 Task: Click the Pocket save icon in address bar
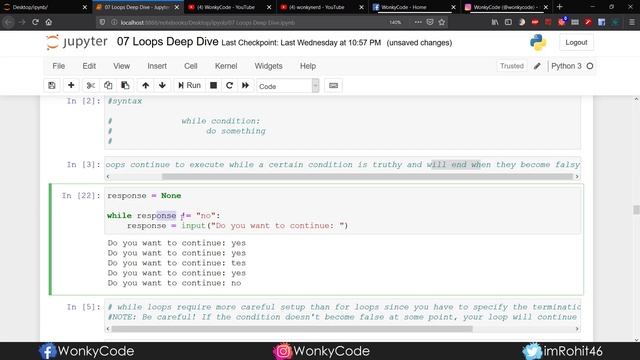(430, 22)
